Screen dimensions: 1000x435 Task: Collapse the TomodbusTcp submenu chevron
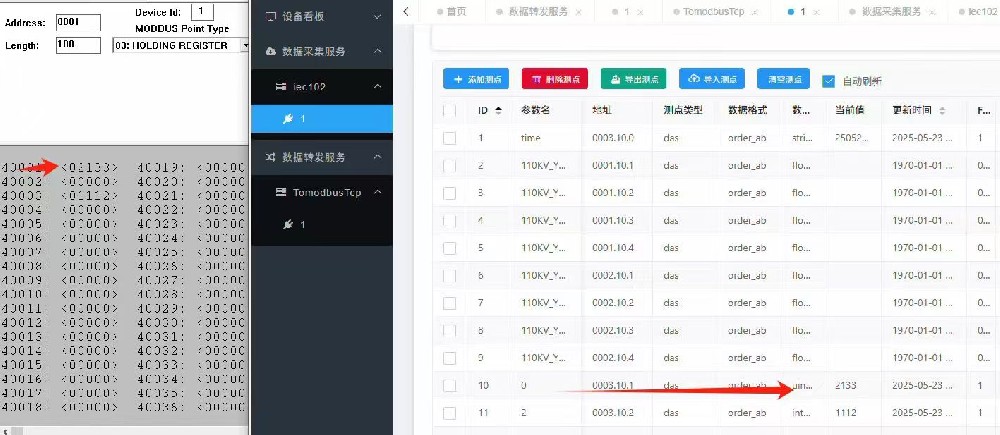[378, 192]
